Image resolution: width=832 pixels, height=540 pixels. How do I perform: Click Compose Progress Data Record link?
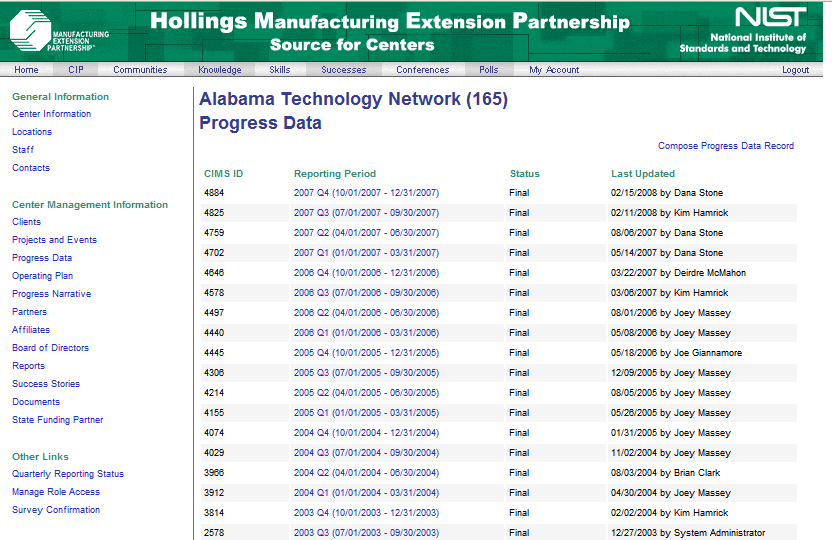[x=726, y=146]
